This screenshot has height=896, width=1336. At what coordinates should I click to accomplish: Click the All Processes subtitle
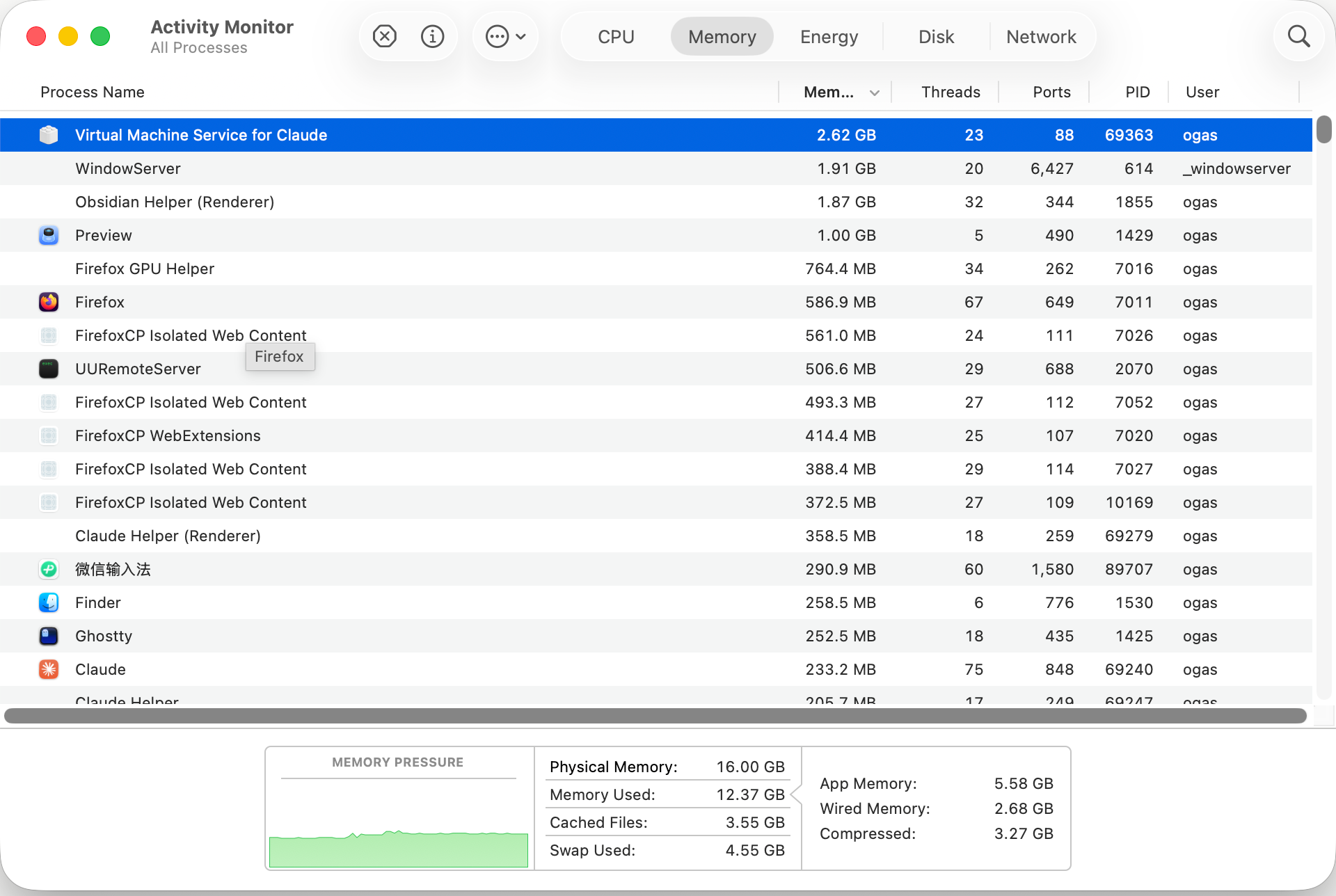[x=199, y=47]
